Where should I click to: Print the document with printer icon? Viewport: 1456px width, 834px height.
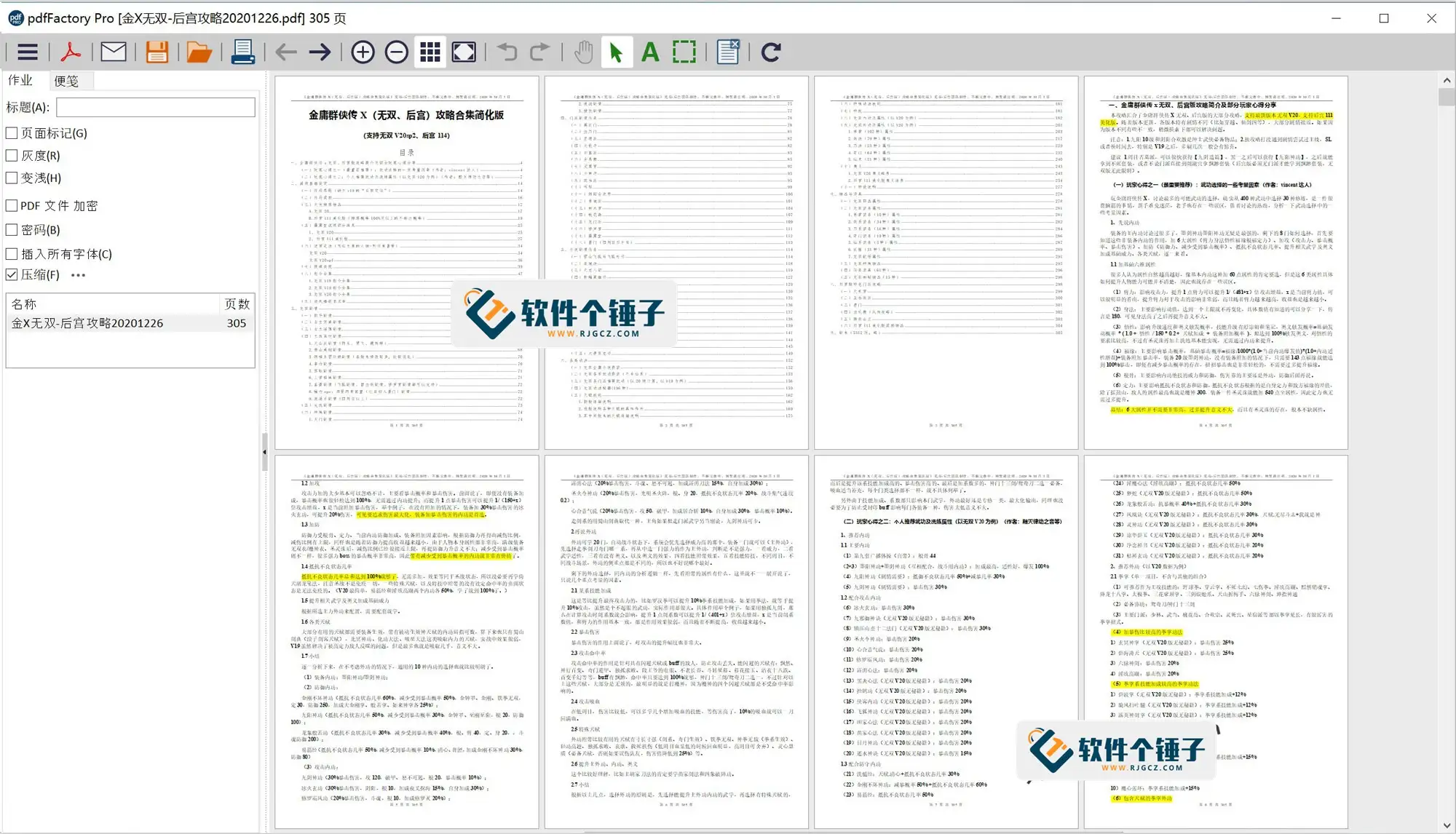point(242,52)
